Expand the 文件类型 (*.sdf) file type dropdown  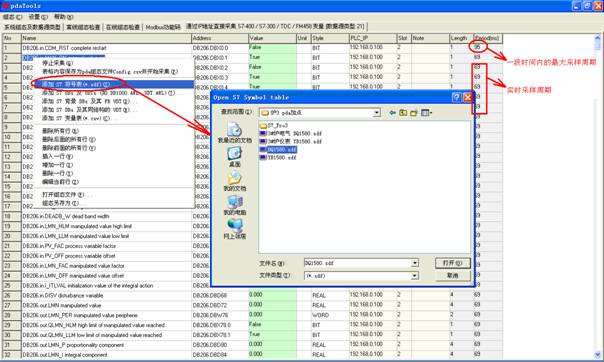[x=414, y=276]
